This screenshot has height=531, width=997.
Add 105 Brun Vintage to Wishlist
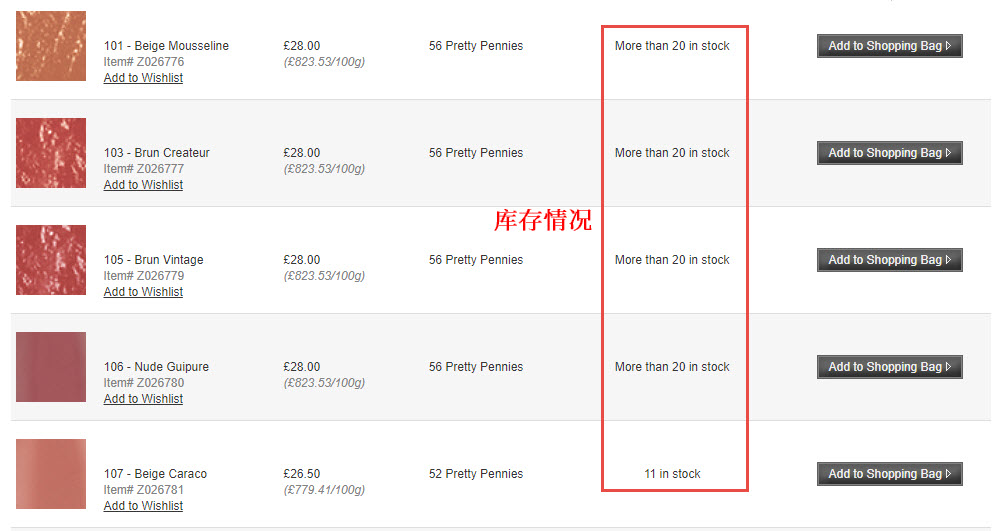(143, 291)
